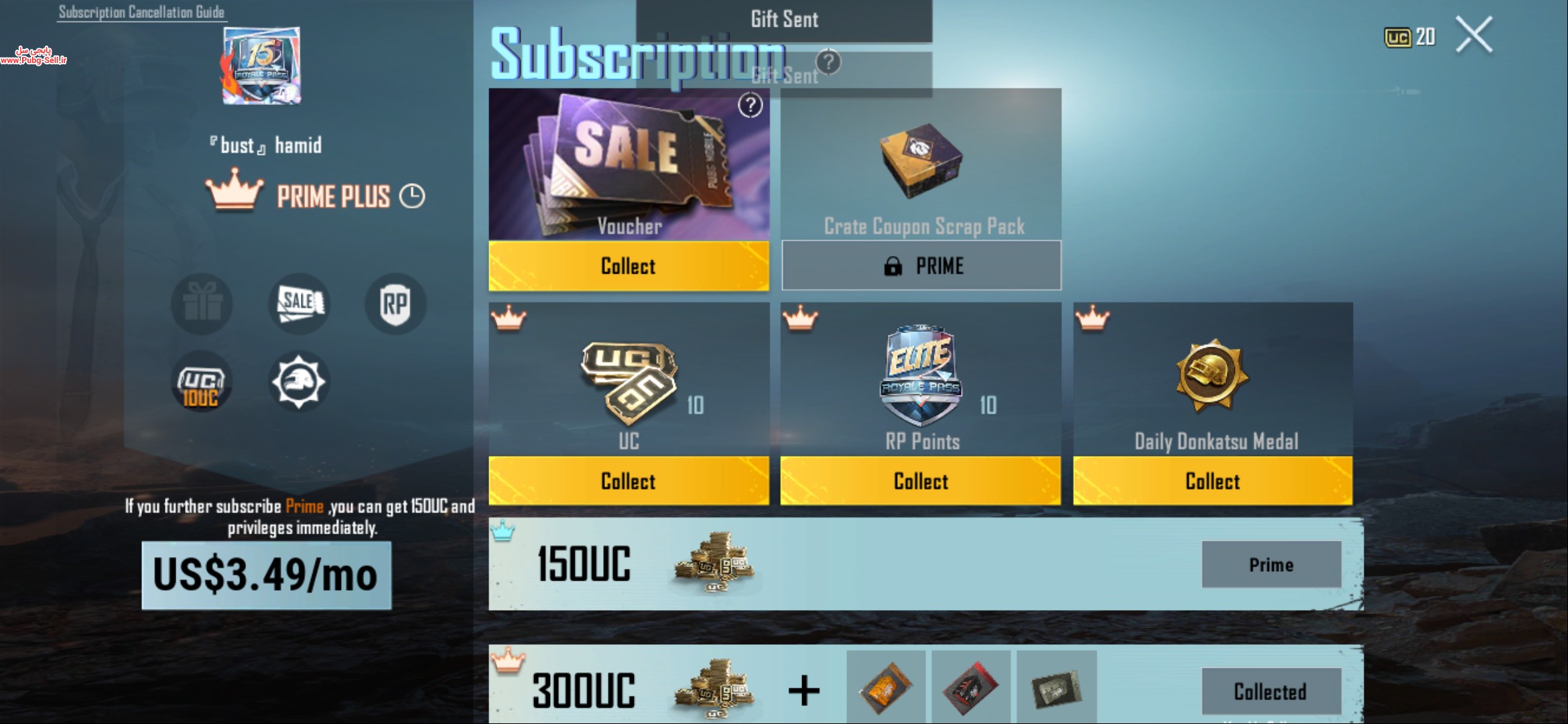Click the clock icon beside PRIME PLUS
The height and width of the screenshot is (724, 1568).
tap(412, 196)
